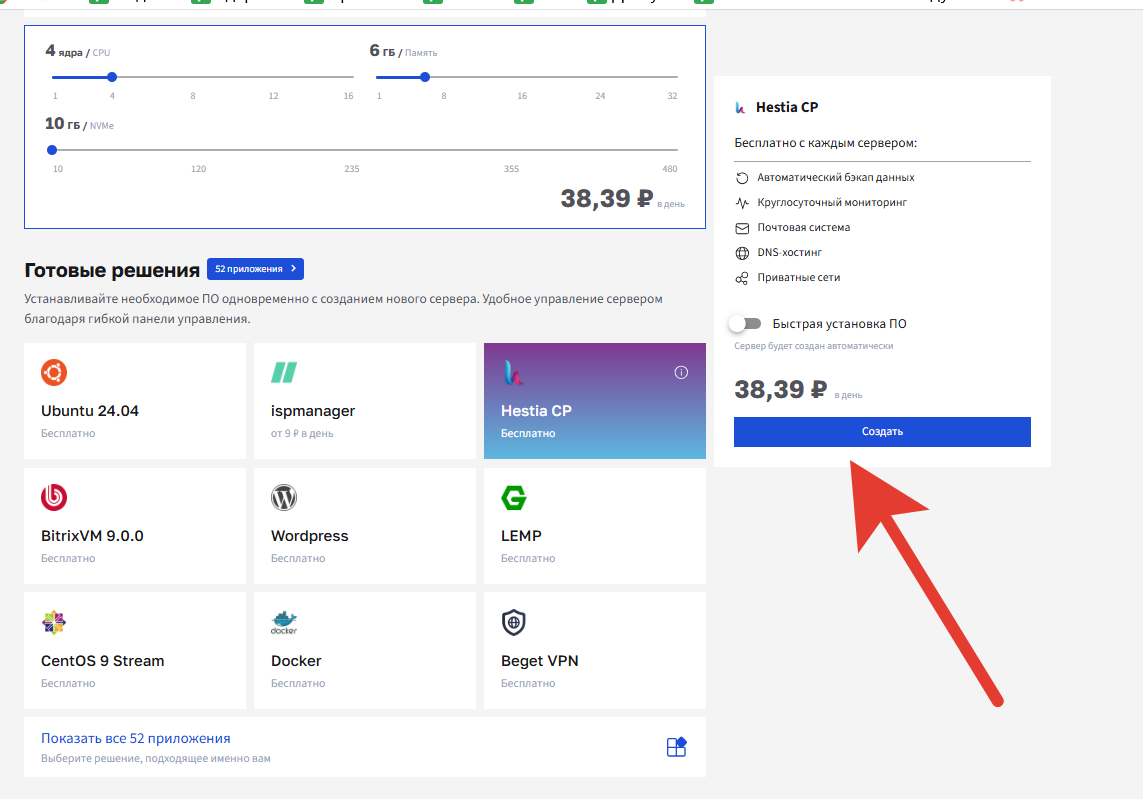Click the Hestia CP logo in summary panel
The width and height of the screenshot is (1143, 799).
pyautogui.click(x=741, y=107)
